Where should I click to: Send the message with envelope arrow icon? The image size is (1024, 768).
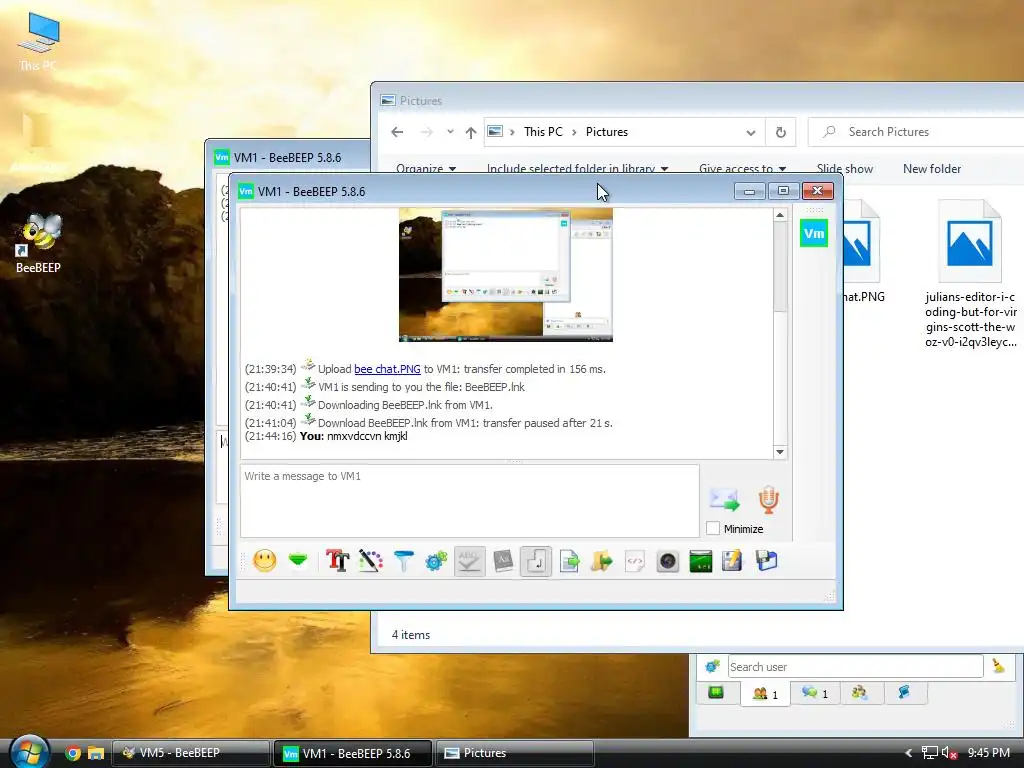pyautogui.click(x=724, y=500)
